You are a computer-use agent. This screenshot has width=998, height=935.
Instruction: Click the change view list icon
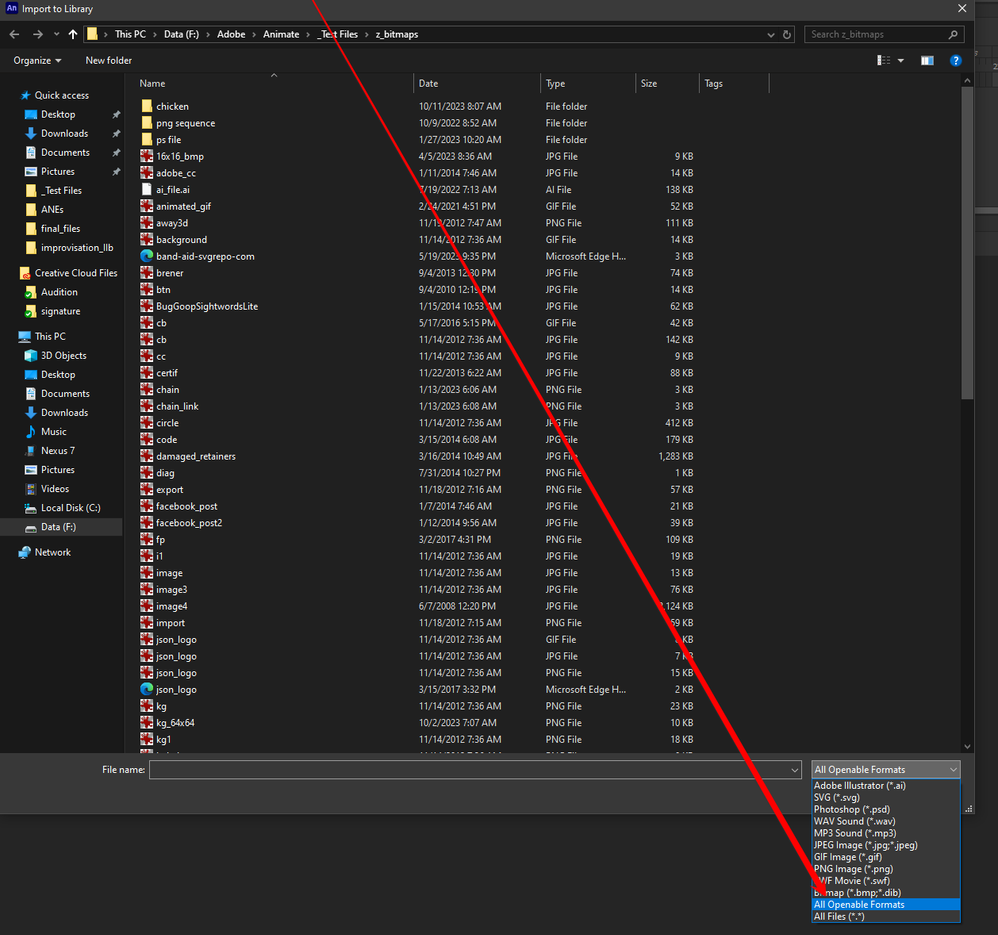coord(883,60)
